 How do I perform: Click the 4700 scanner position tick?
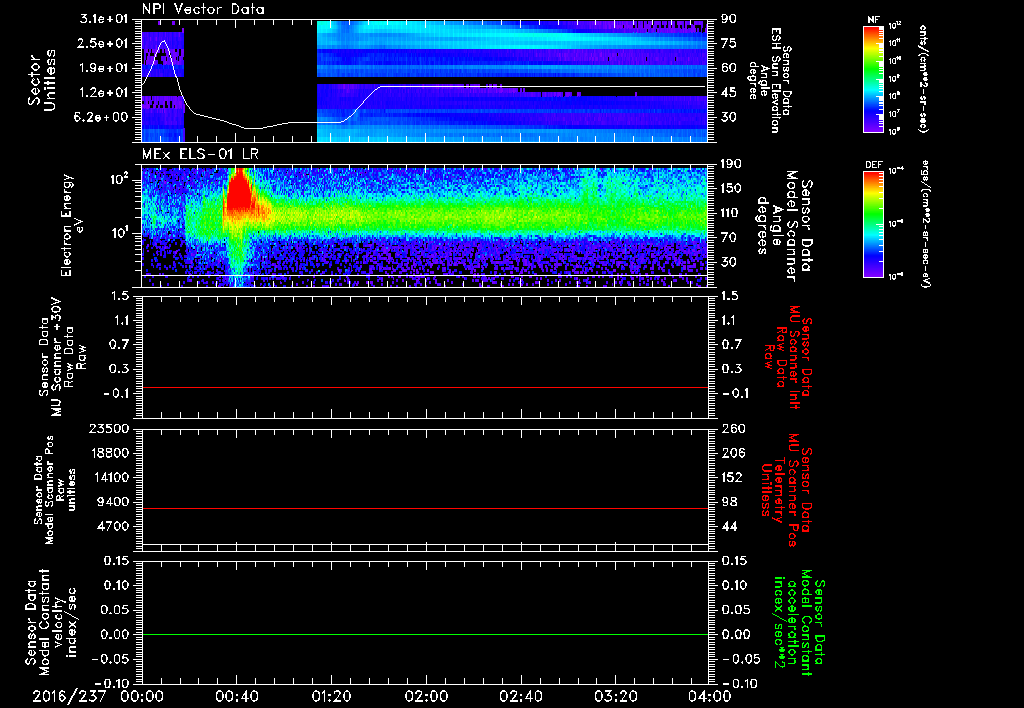click(114, 526)
